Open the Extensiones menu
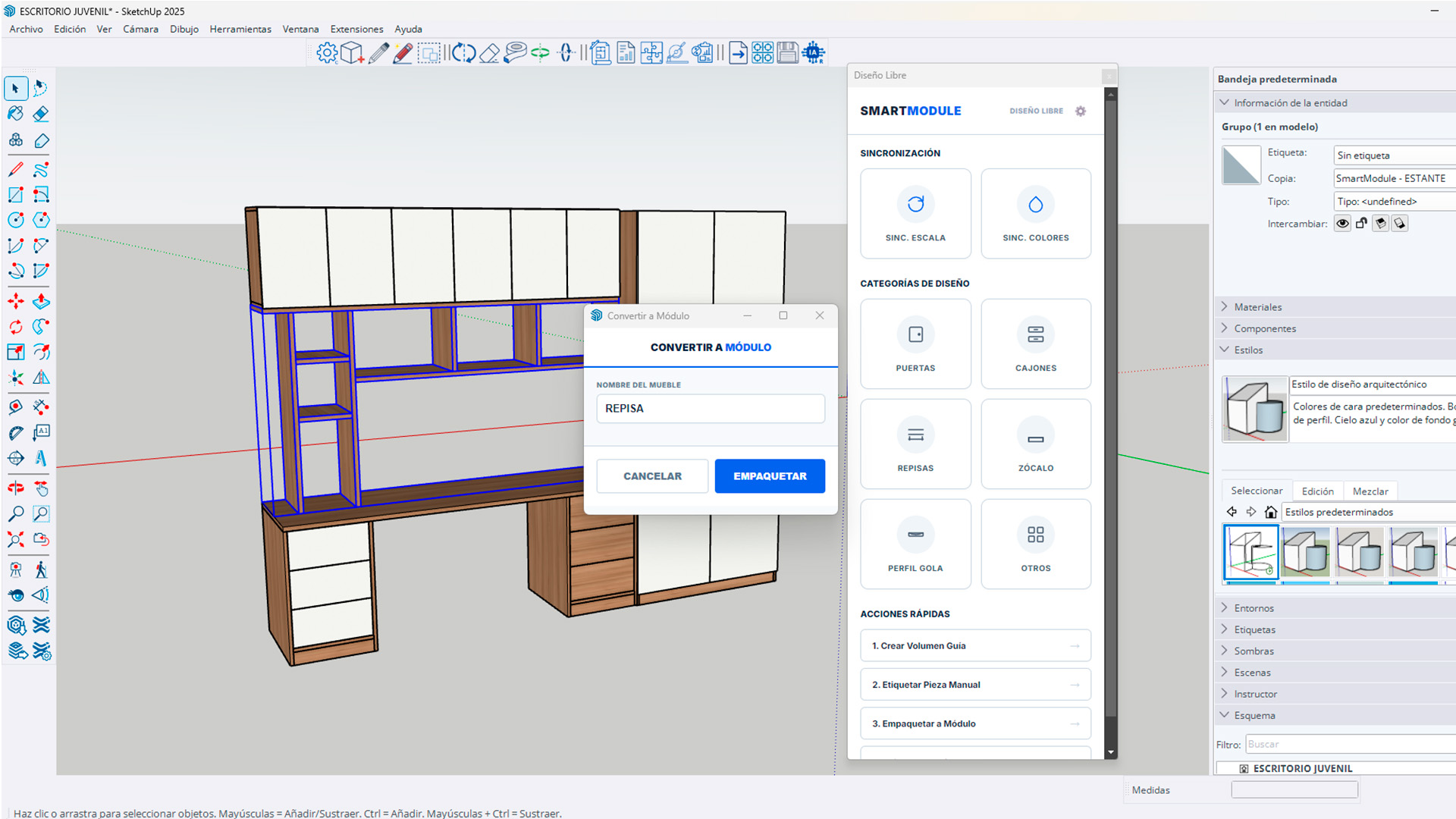Screen dimensions: 1456x819 (356, 29)
